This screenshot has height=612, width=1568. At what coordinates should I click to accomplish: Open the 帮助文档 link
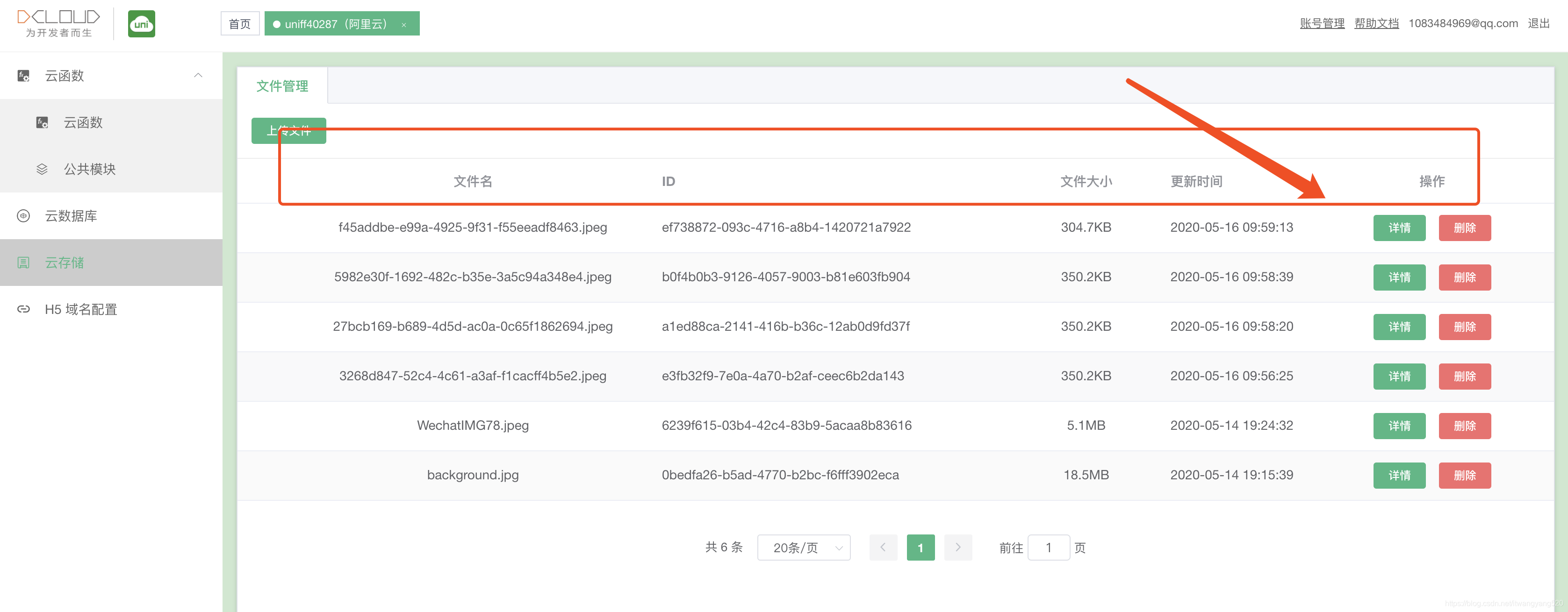(x=1376, y=23)
